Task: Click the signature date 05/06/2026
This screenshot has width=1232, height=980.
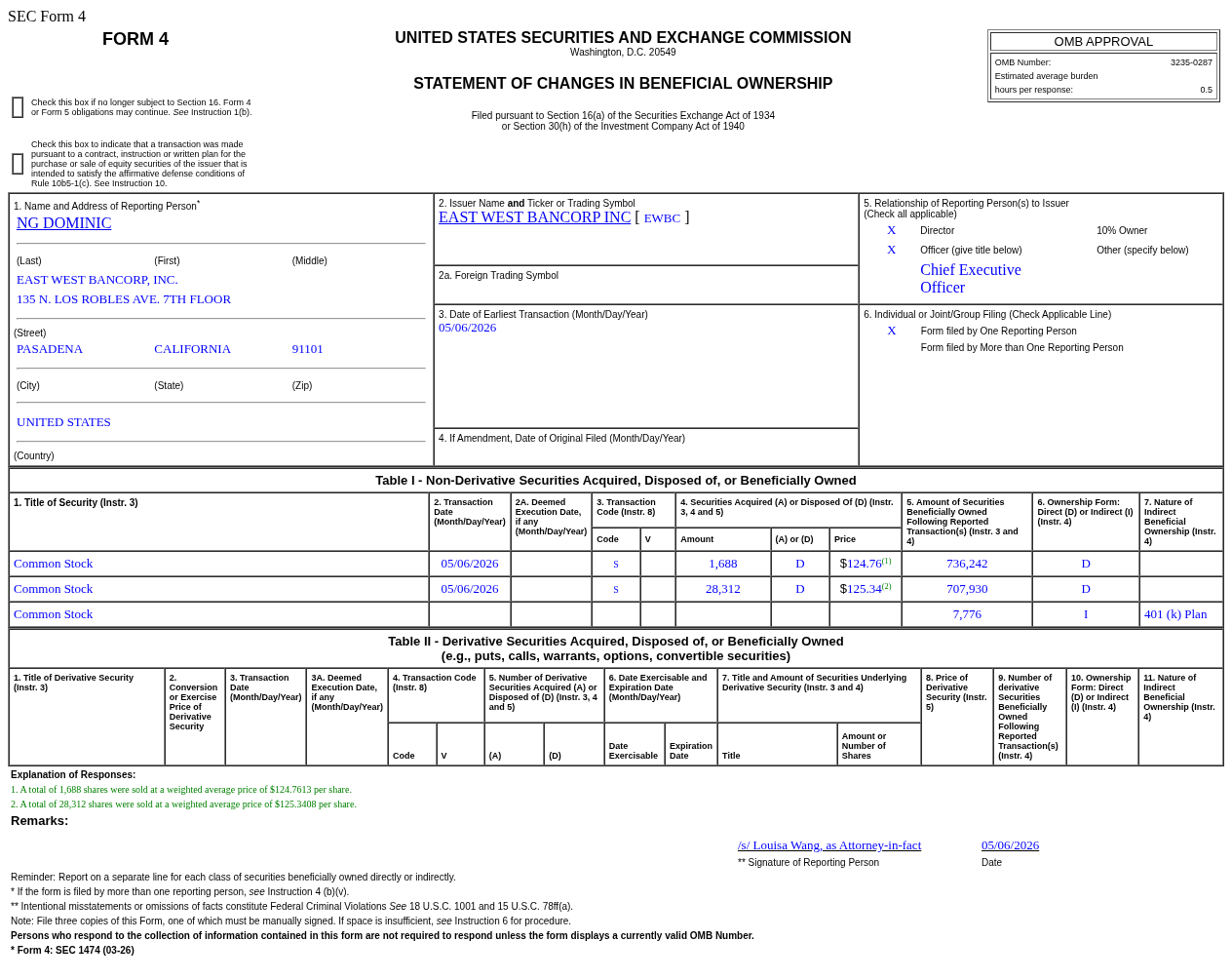Action: tap(1010, 845)
